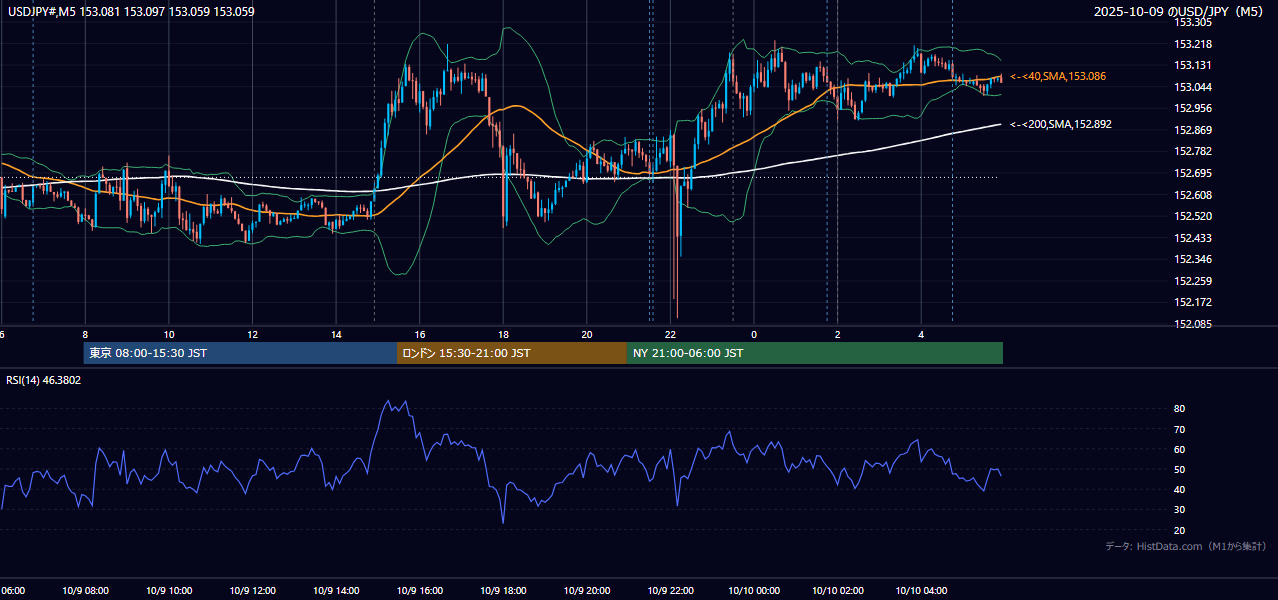The height and width of the screenshot is (600, 1278).
Task: Click the 10/10 00:00 bottom time label
Action: tap(754, 591)
